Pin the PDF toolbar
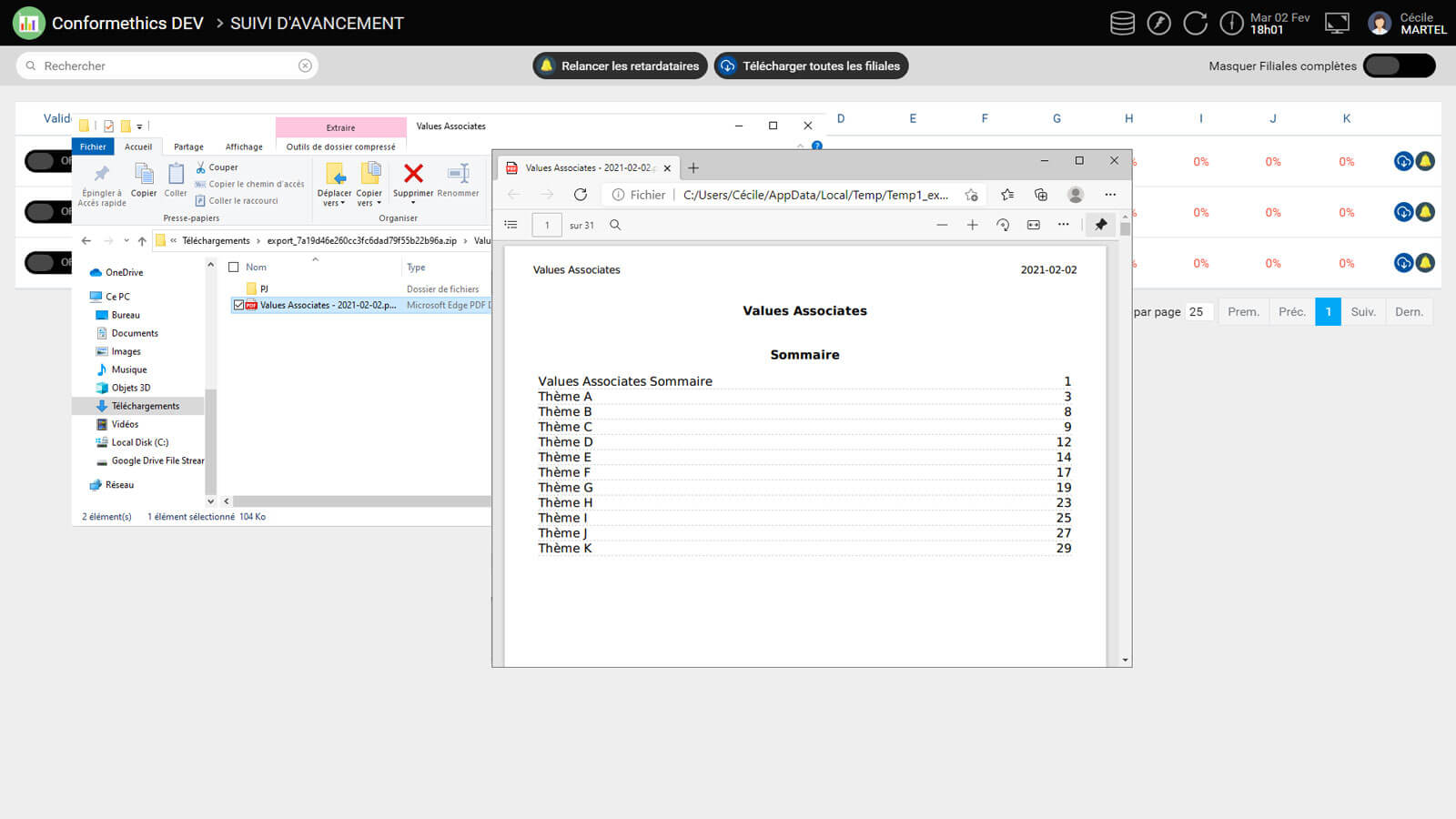This screenshot has height=819, width=1456. coord(1101,225)
